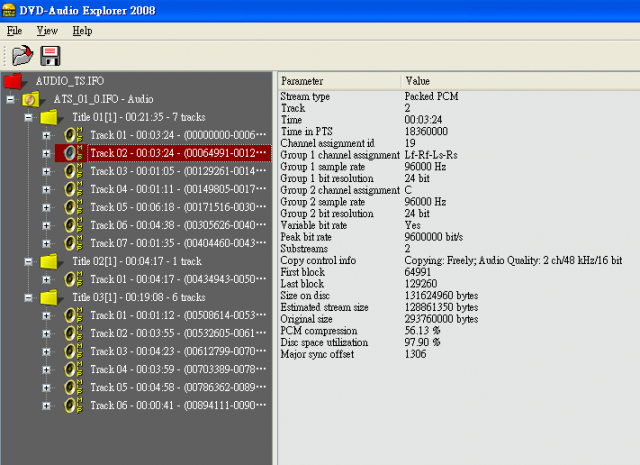Screen dimensions: 640x465
Task: Click the Major sync offset parameter
Action: (317, 354)
